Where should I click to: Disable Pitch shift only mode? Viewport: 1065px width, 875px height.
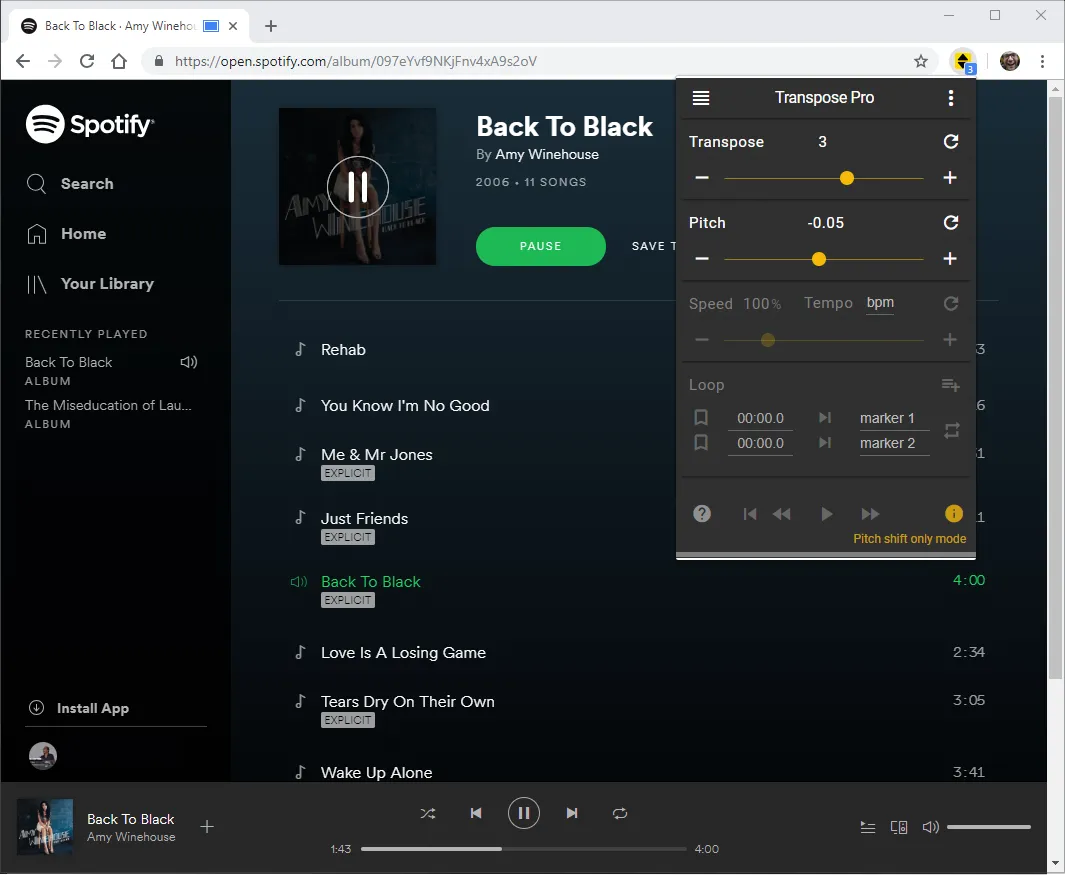(953, 513)
